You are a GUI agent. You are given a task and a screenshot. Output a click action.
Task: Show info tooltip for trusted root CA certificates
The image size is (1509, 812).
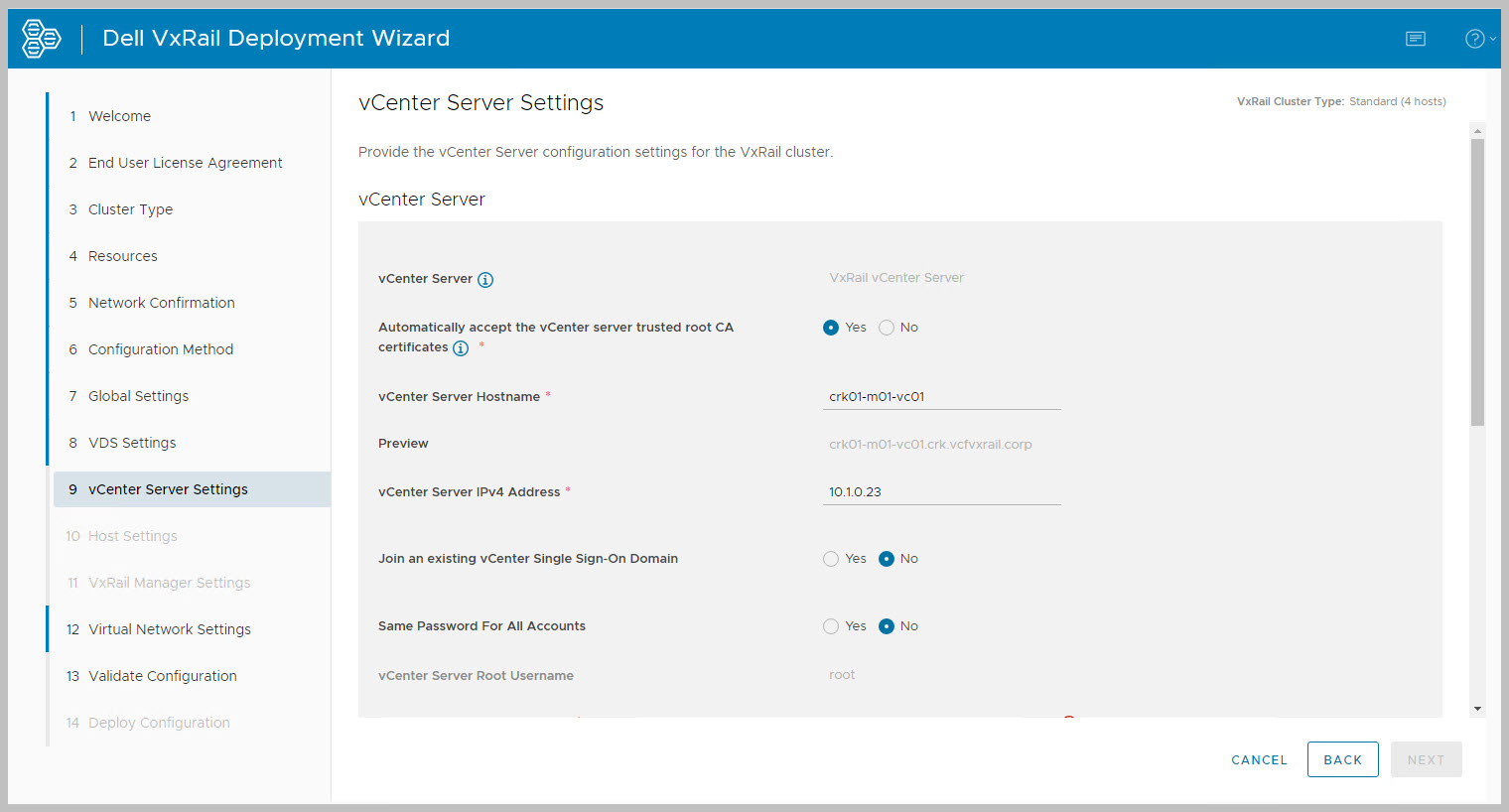pyautogui.click(x=461, y=348)
